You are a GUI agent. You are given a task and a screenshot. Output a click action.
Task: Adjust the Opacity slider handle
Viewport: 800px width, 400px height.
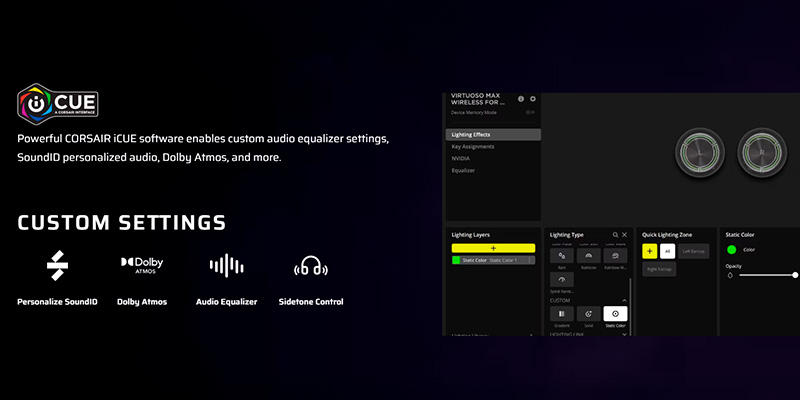(795, 275)
